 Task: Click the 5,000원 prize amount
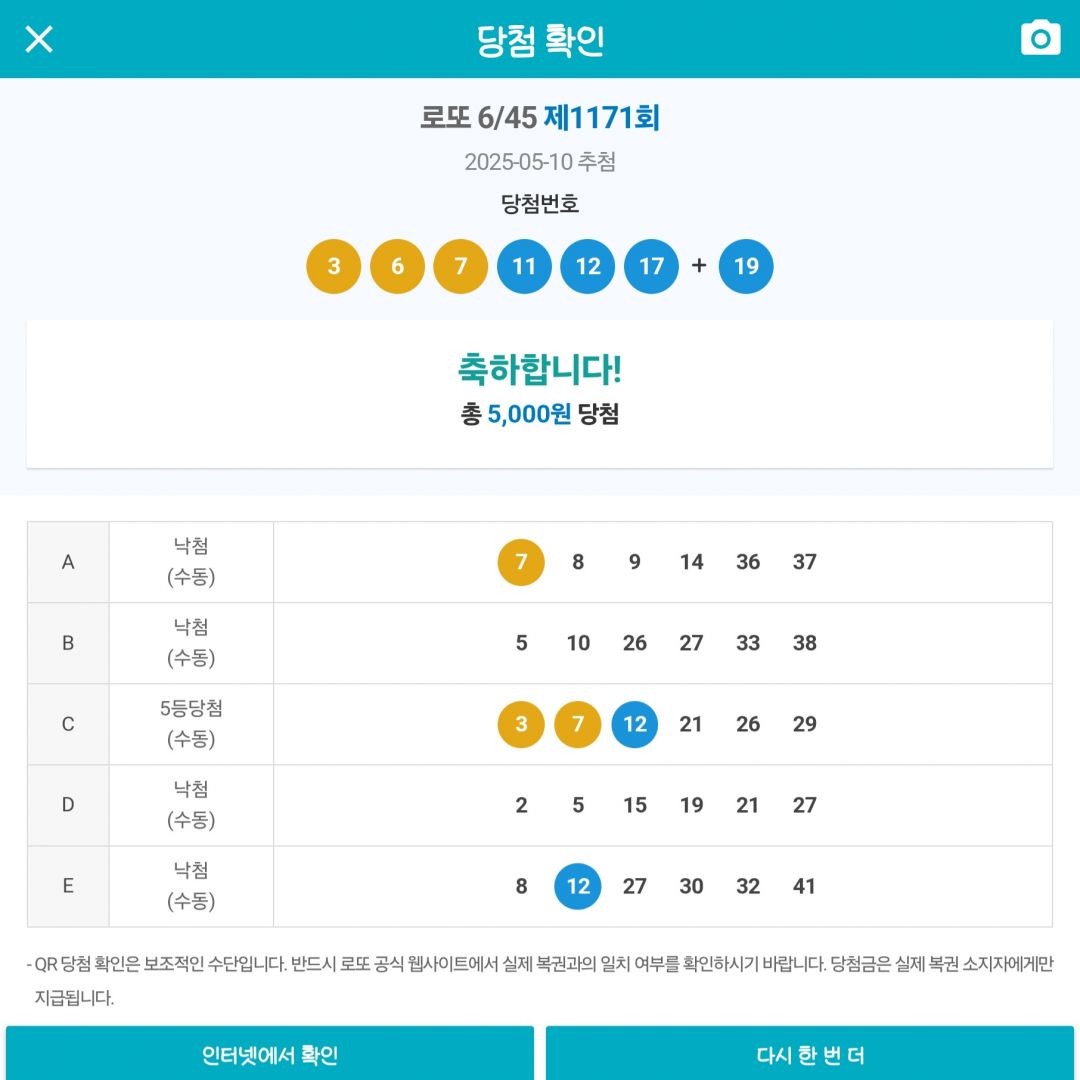(x=529, y=414)
